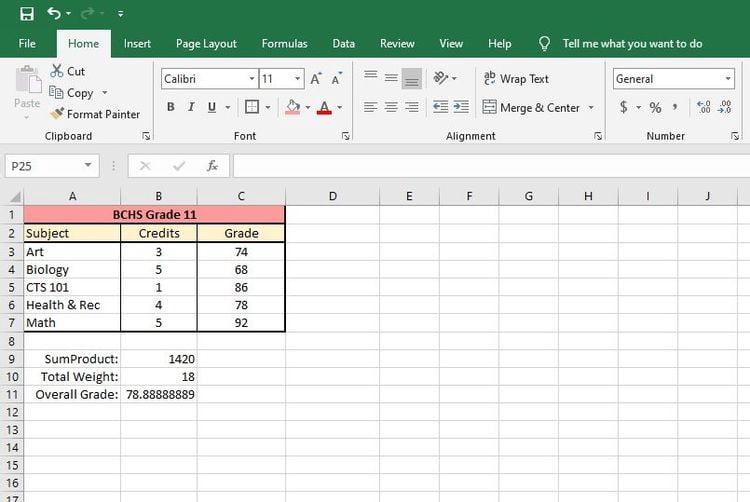
Task: Click into the formula bar
Action: (x=491, y=166)
